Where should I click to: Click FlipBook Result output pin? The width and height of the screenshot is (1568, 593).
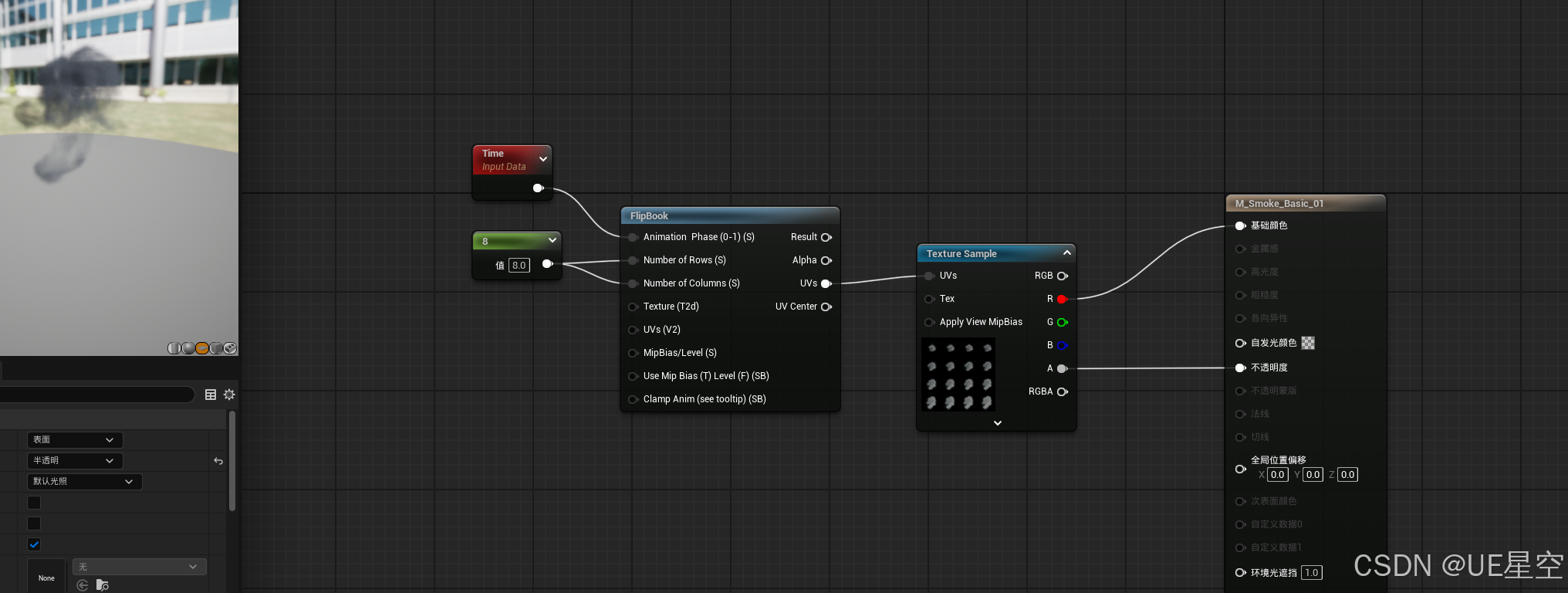coord(826,237)
